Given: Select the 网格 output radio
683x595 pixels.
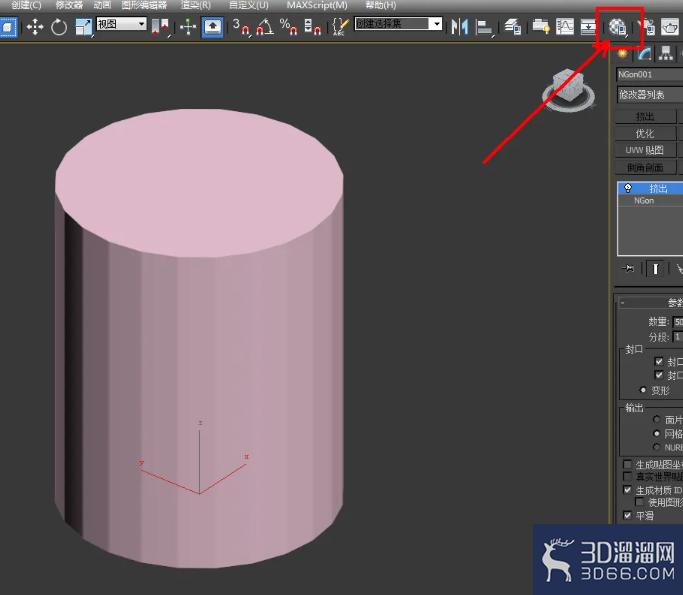Looking at the screenshot, I should 656,433.
